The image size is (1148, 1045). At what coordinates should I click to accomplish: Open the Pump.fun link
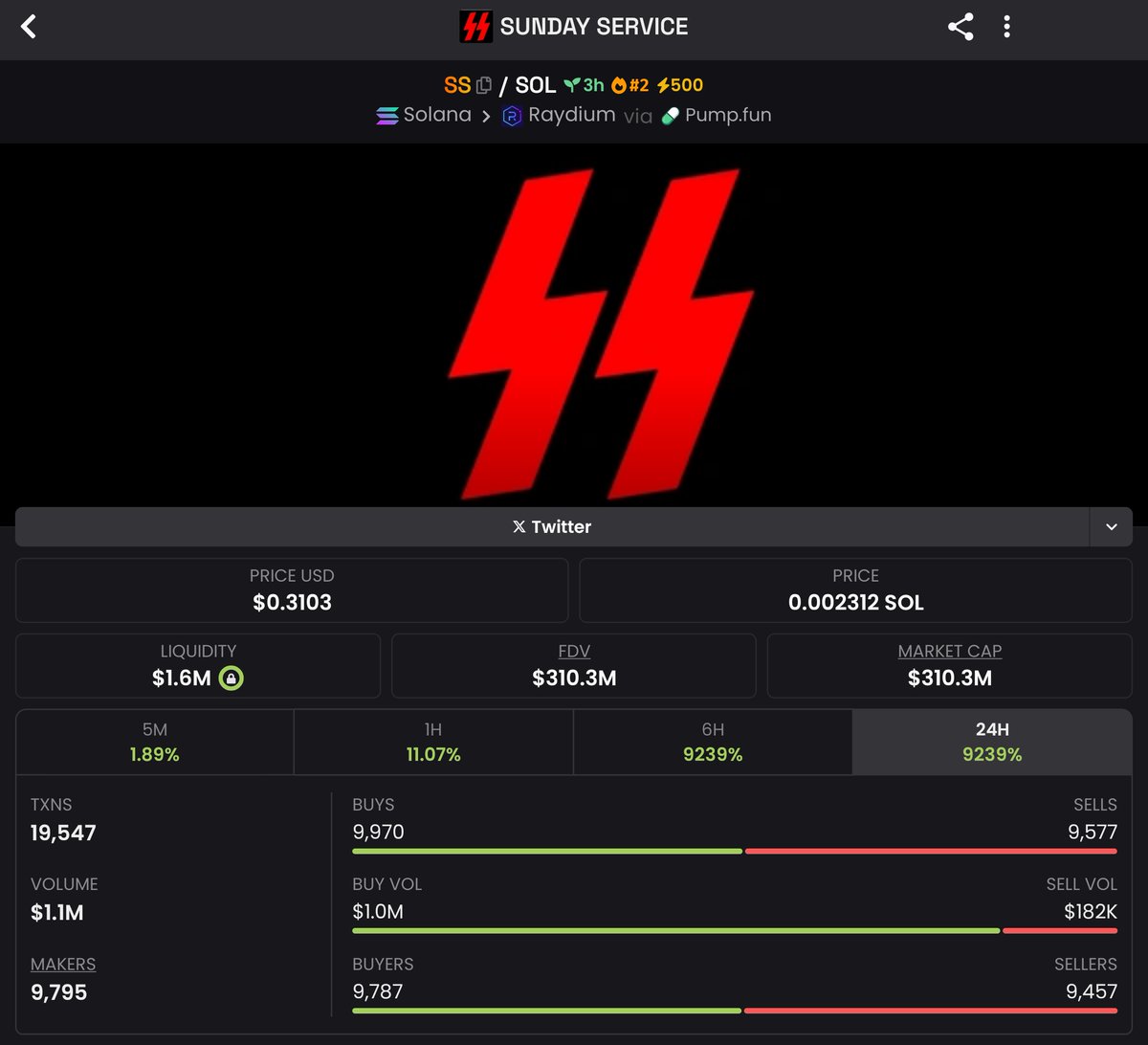click(717, 116)
